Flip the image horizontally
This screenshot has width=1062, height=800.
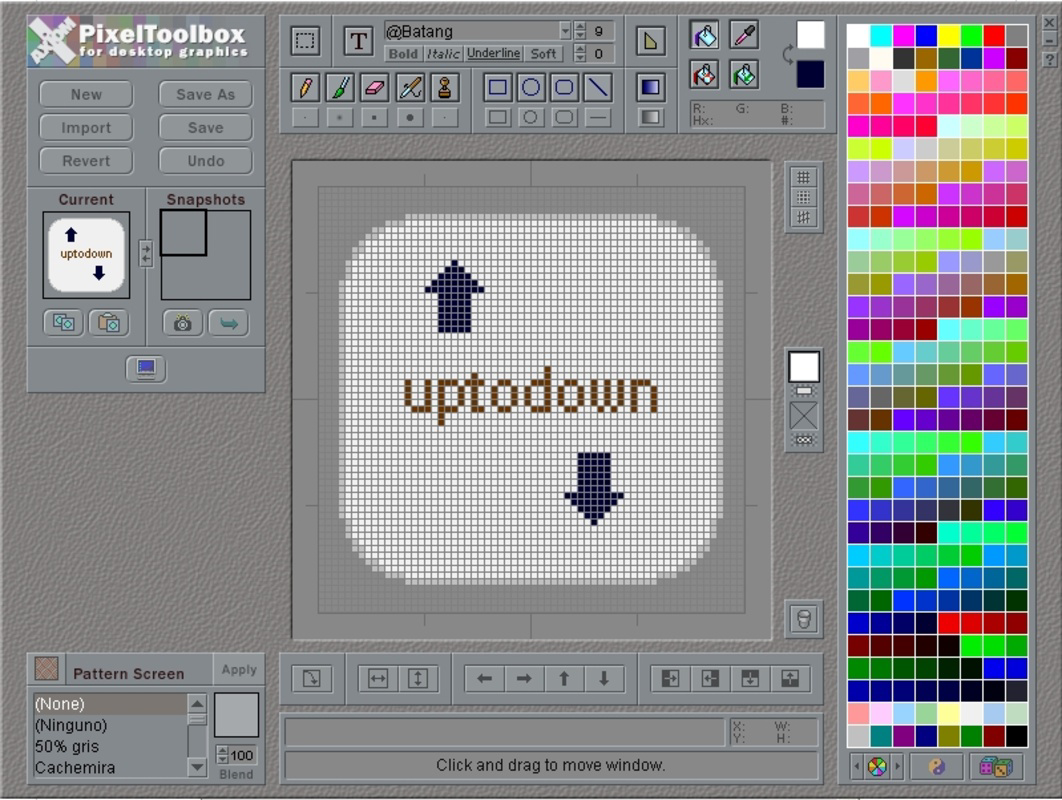coord(378,678)
